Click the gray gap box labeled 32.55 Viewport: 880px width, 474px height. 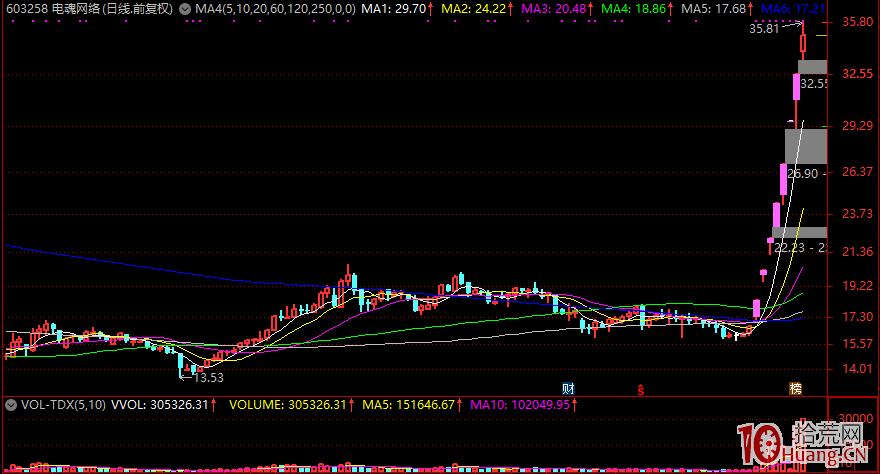click(812, 67)
